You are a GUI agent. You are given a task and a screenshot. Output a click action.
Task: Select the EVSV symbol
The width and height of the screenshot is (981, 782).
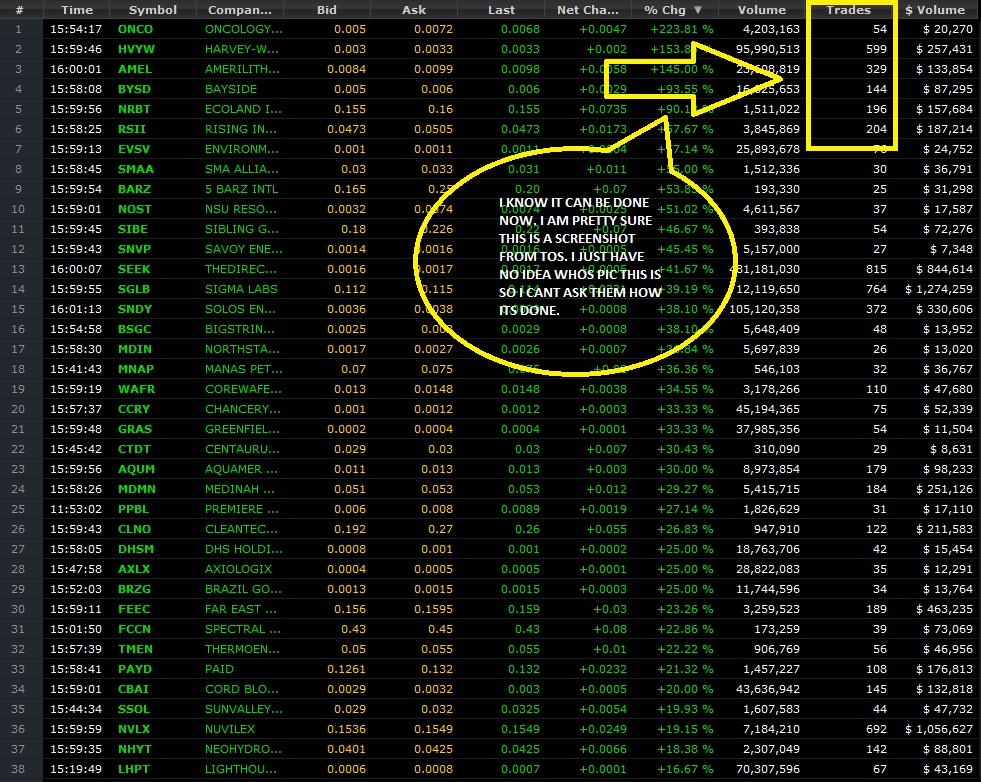pyautogui.click(x=135, y=149)
